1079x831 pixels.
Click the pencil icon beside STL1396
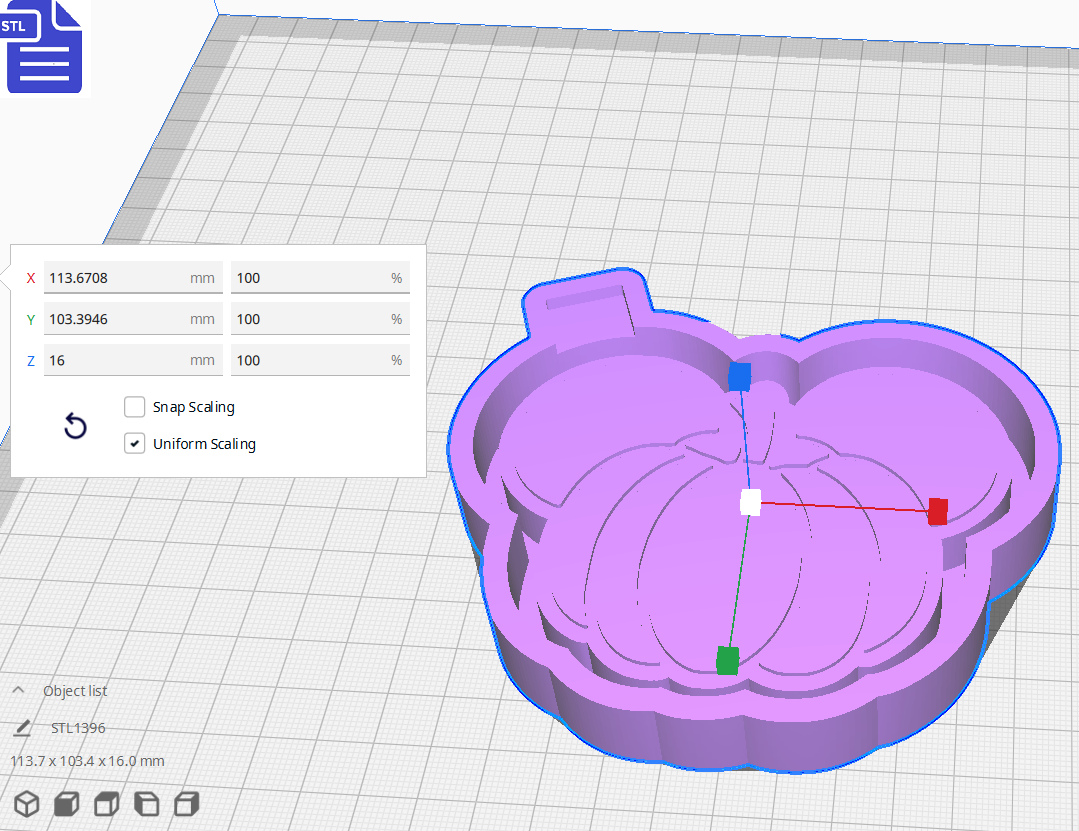point(22,728)
